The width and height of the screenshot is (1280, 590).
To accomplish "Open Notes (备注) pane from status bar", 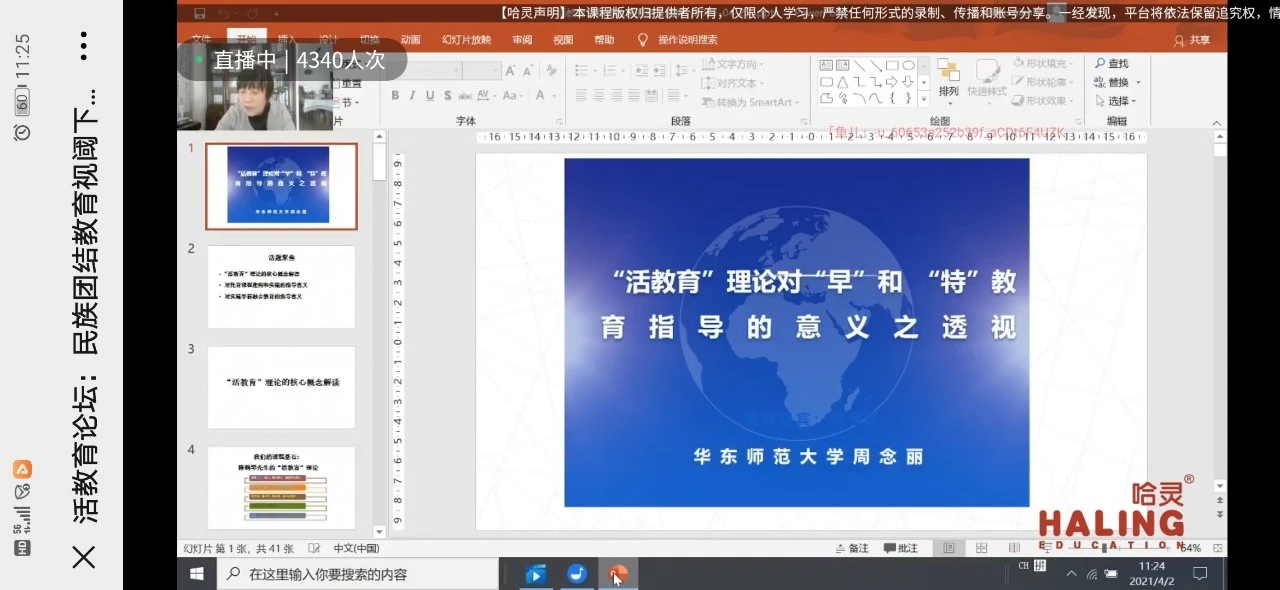I will [x=852, y=548].
